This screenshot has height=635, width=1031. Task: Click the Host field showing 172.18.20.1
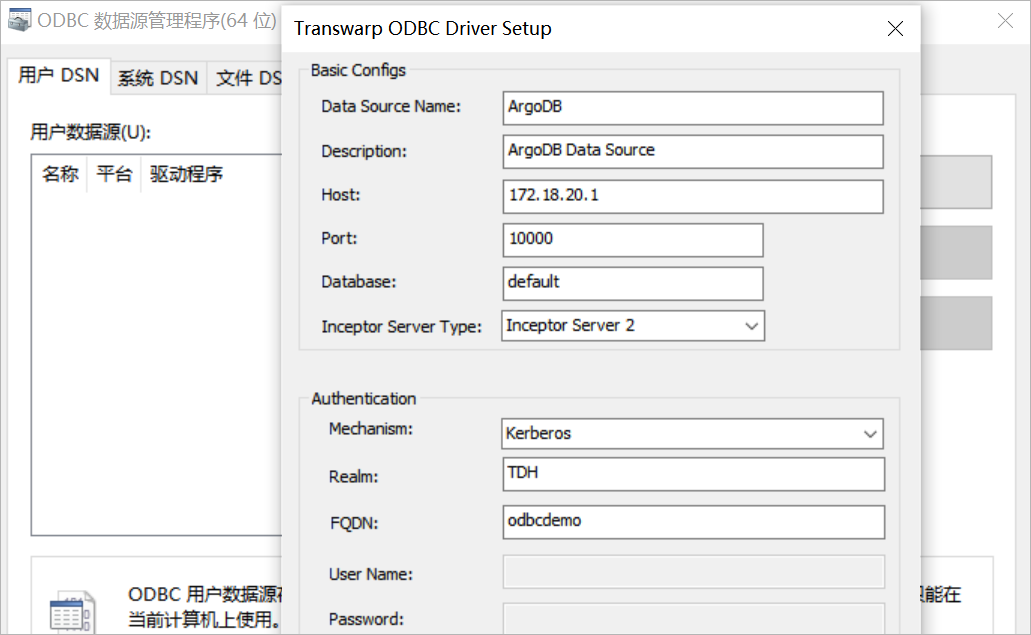(693, 196)
